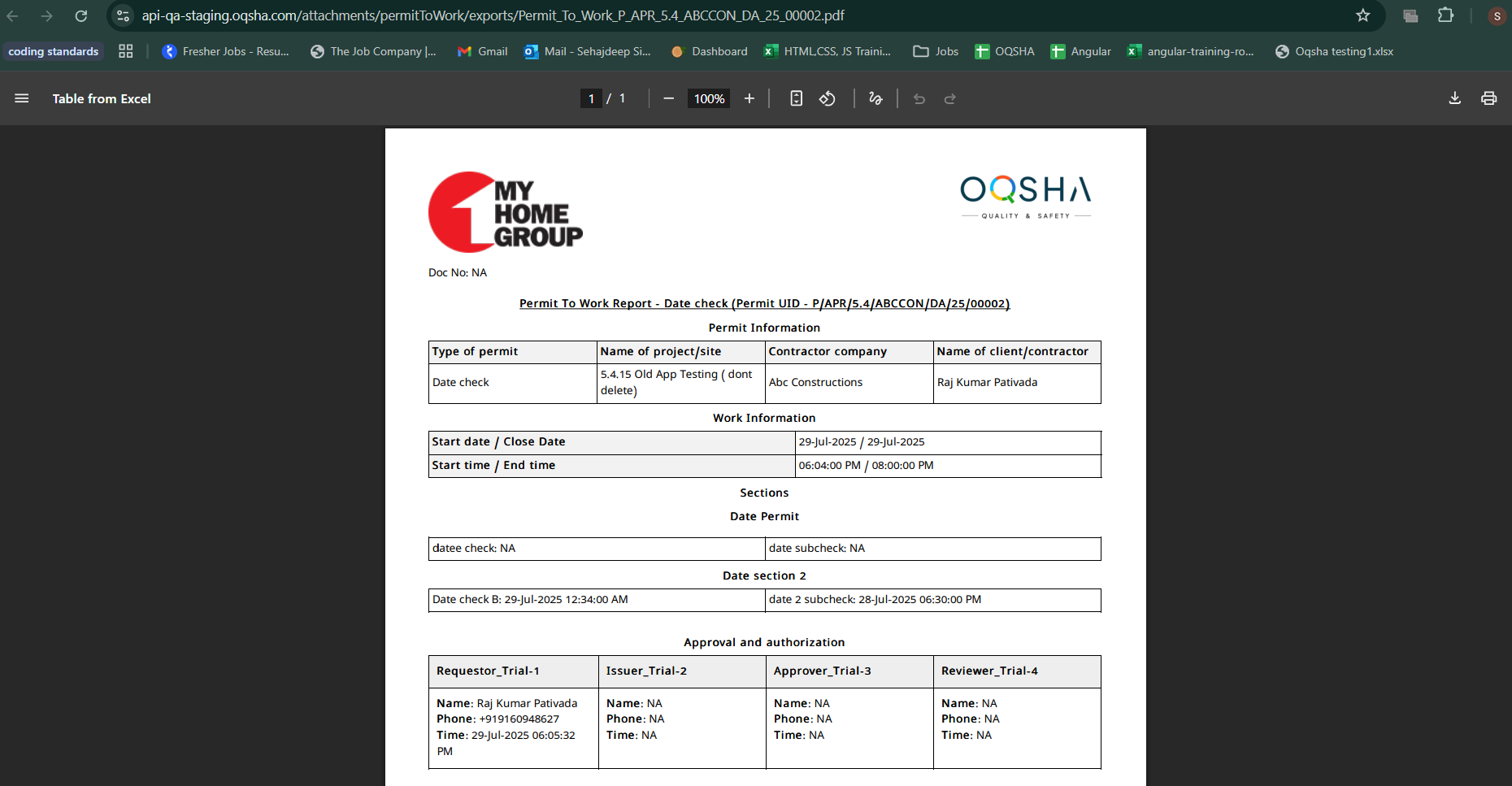Click the zoom out minus button
Viewport: 1512px width, 786px height.
tap(668, 98)
